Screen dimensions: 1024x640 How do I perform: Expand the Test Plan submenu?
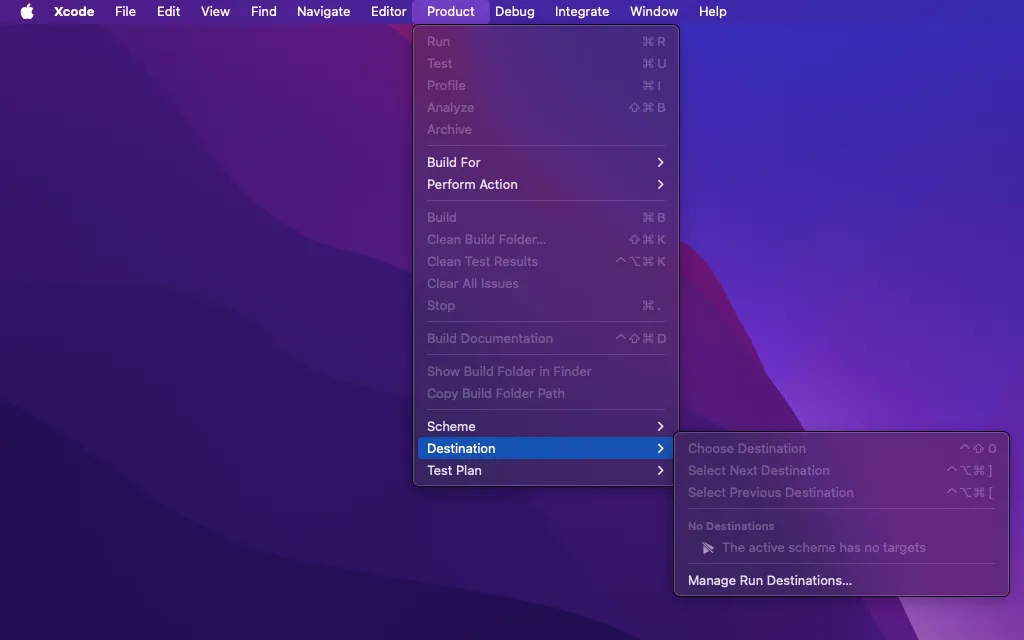pos(545,470)
